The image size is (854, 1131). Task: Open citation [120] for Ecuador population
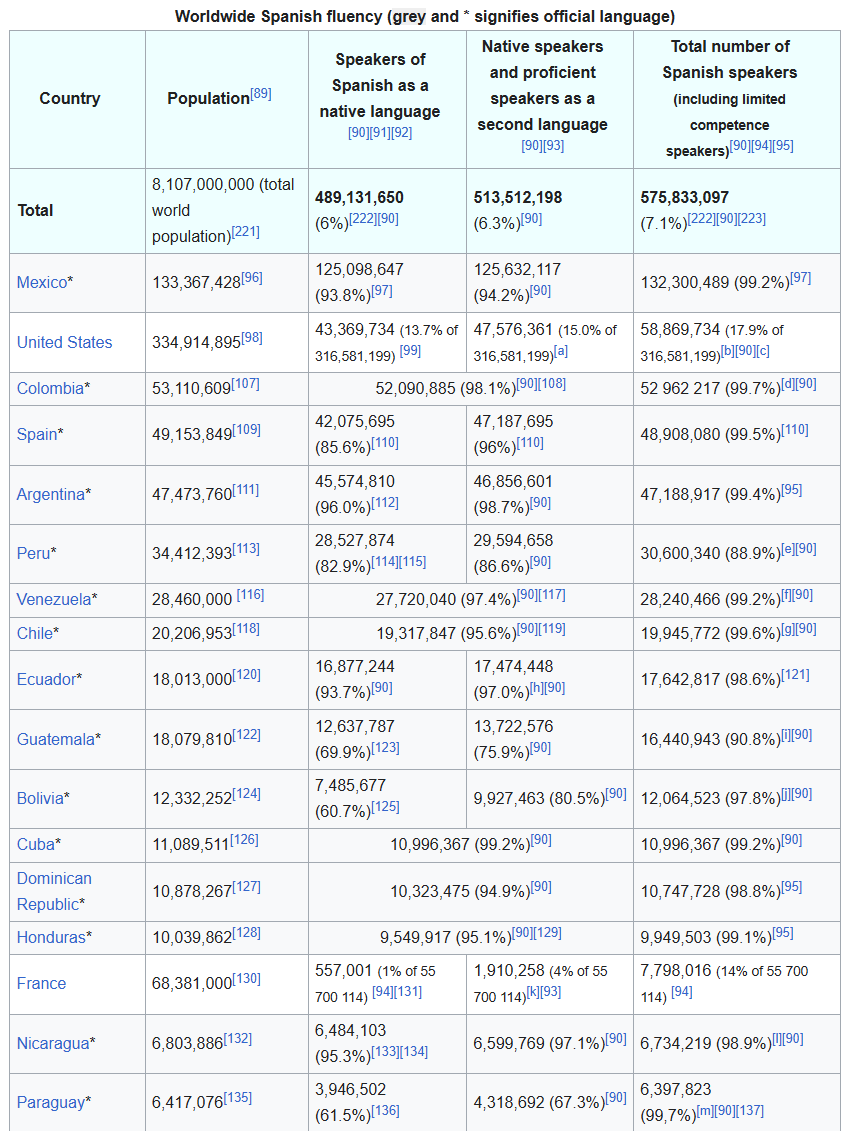247,675
